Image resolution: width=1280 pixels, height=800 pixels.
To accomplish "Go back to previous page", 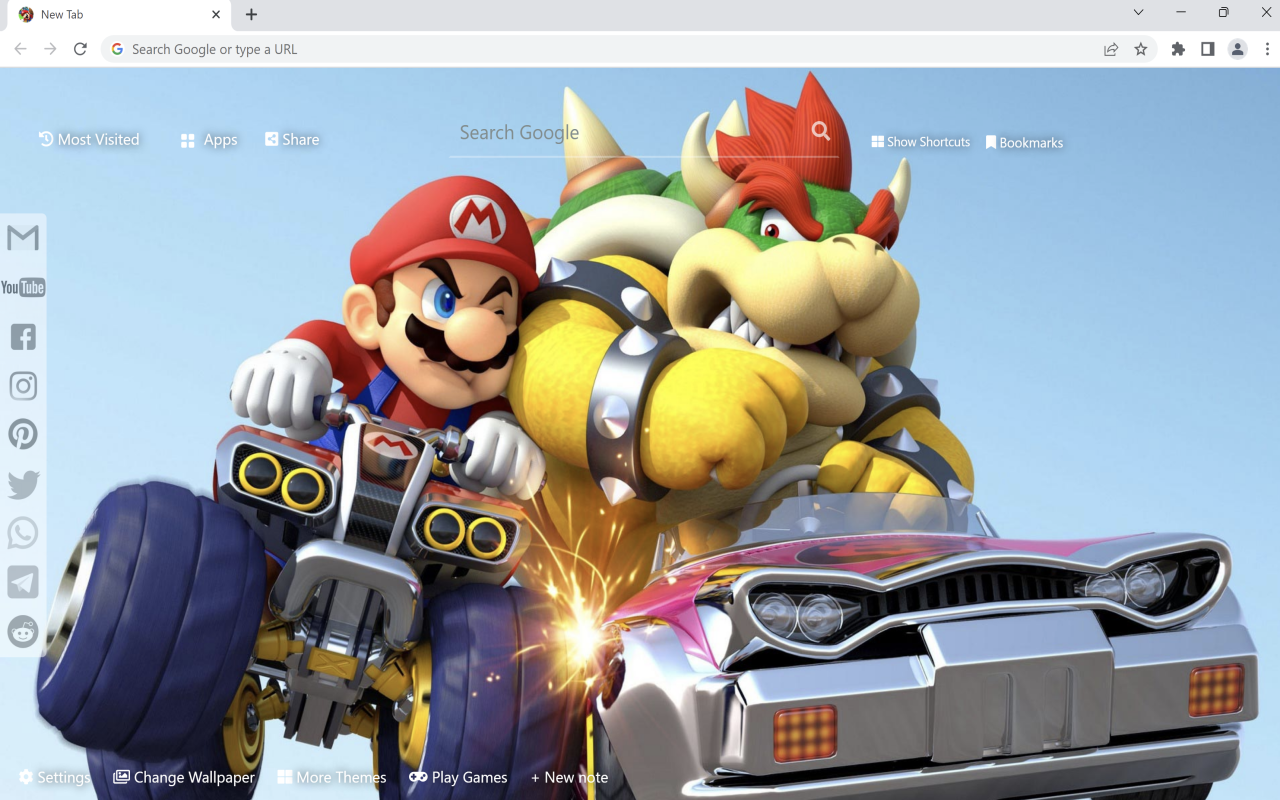I will pyautogui.click(x=21, y=49).
